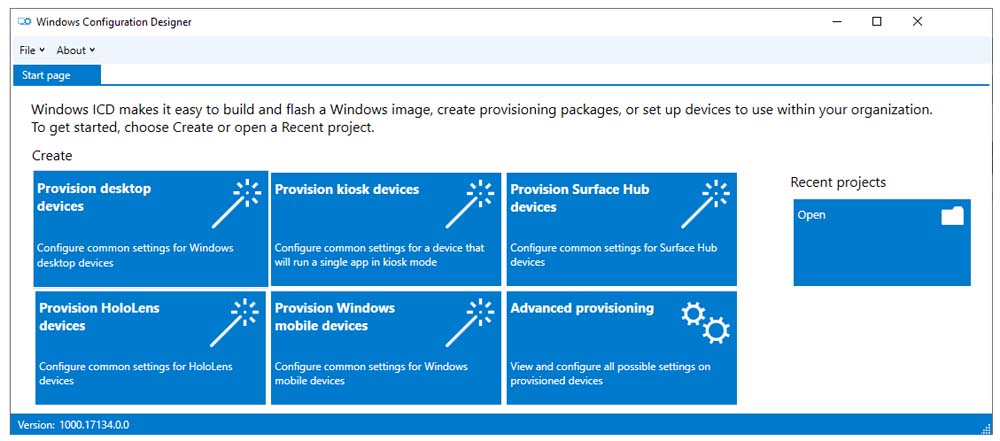Expand the File menu dropdown arrow
Image resolution: width=1000 pixels, height=441 pixels.
point(43,50)
